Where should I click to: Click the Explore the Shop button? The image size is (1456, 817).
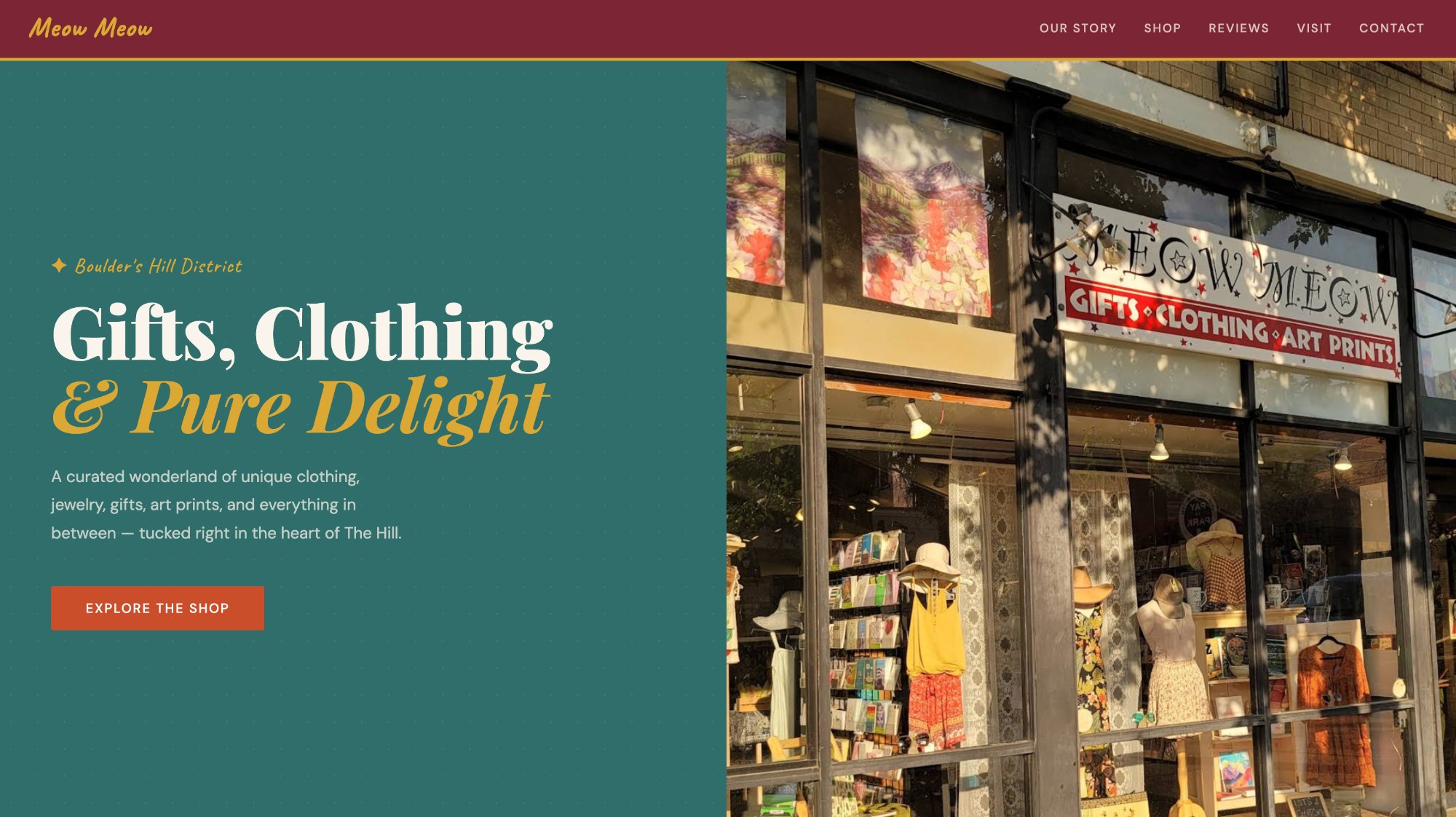[157, 608]
